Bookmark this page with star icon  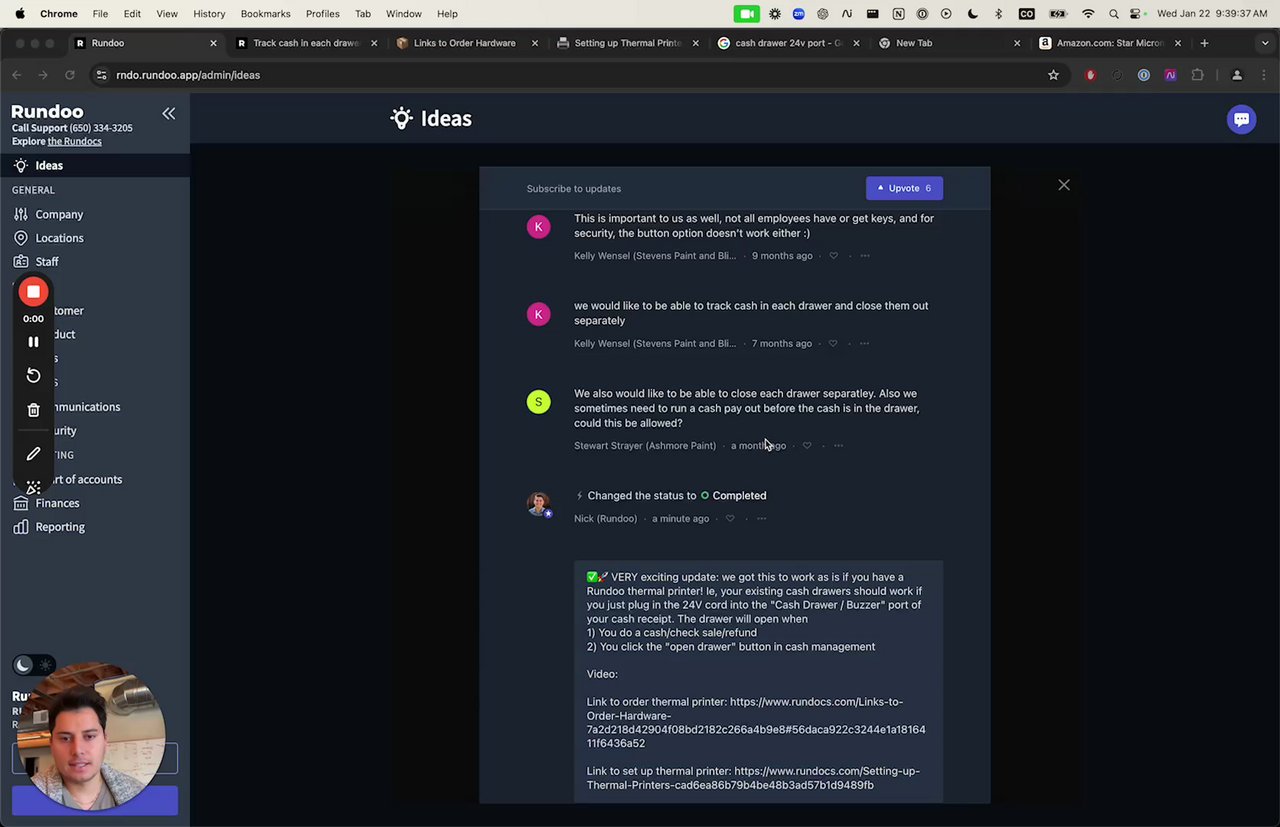[x=1053, y=75]
